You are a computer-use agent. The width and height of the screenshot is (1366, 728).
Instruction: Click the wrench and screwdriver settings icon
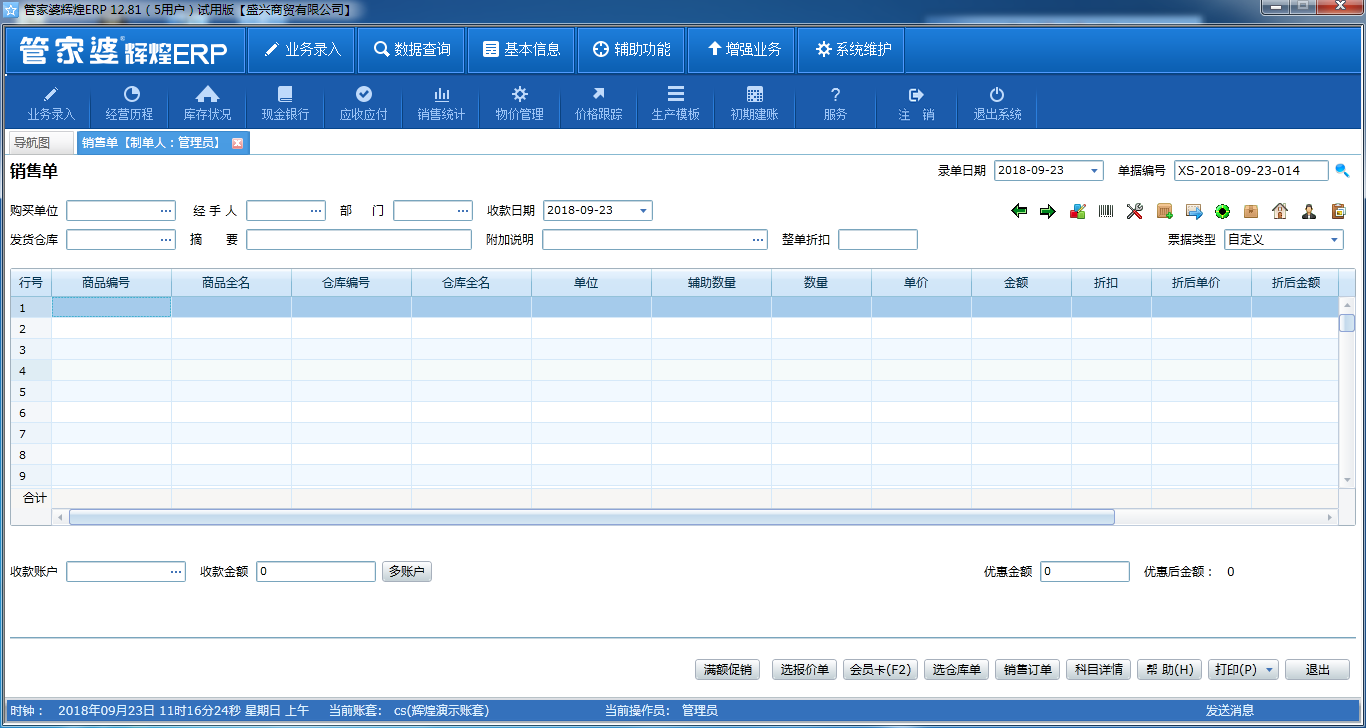point(1135,211)
